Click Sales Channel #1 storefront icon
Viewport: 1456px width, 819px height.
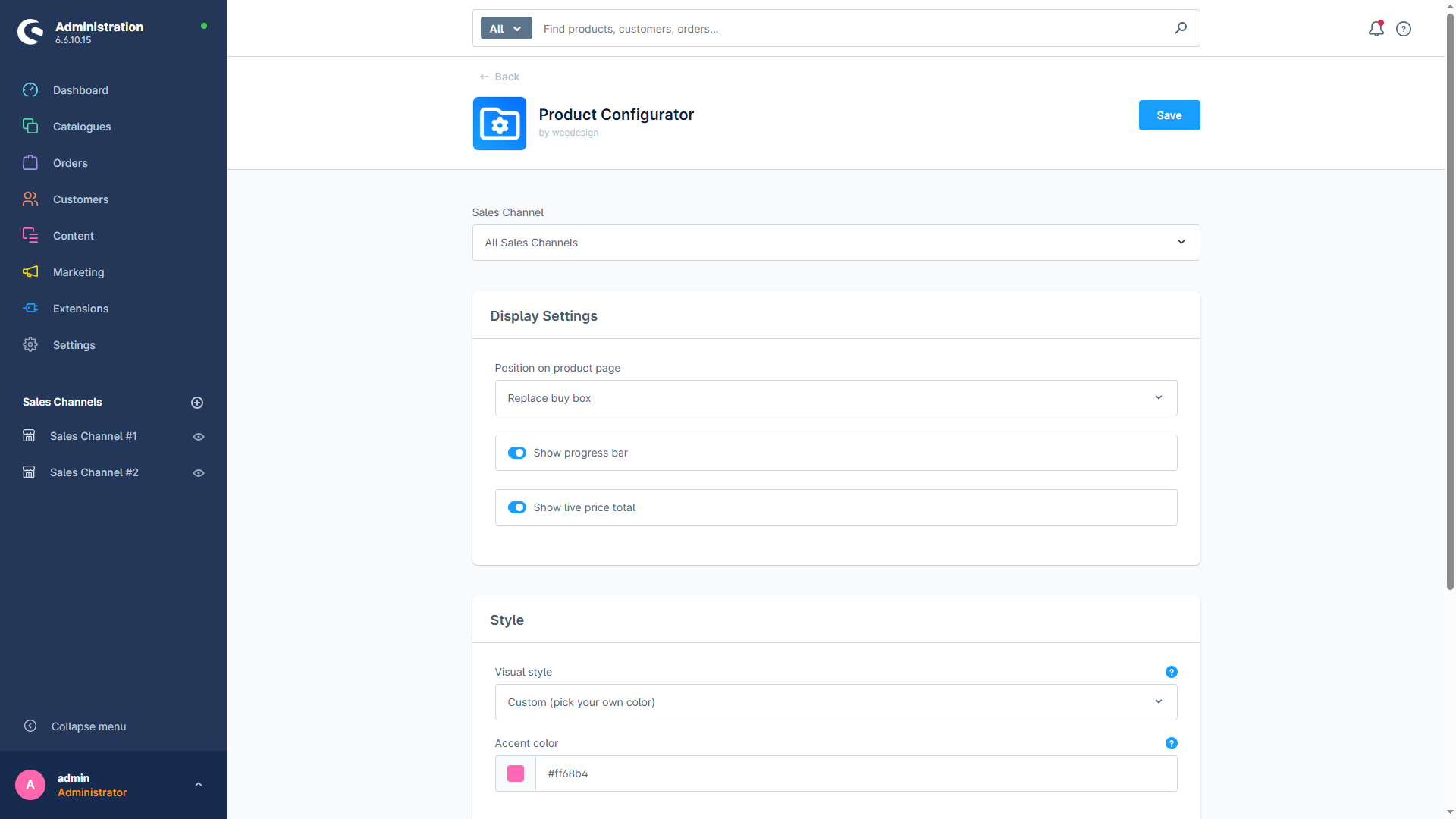point(29,436)
